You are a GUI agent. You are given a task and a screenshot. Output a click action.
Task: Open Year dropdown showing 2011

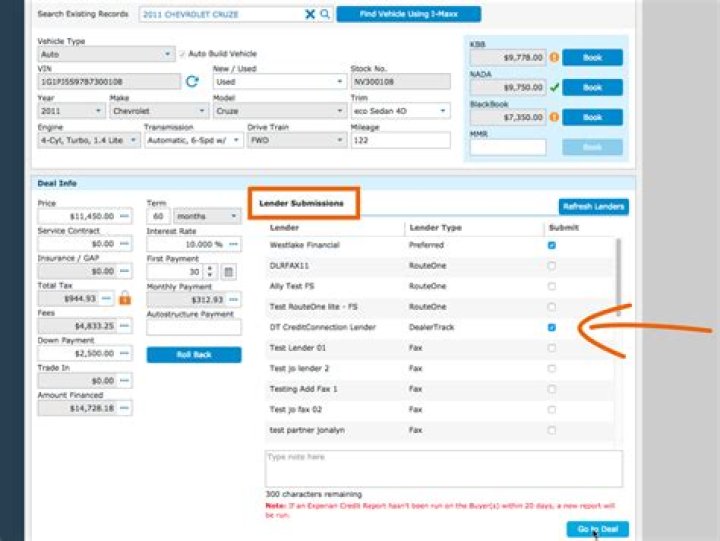71,111
